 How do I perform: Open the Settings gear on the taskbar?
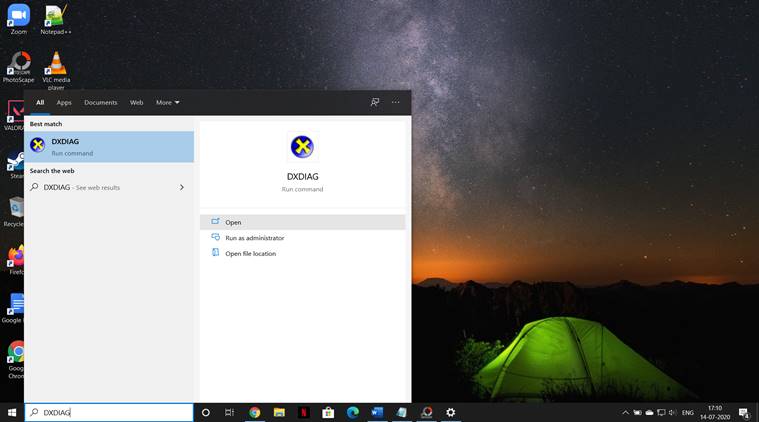click(450, 412)
